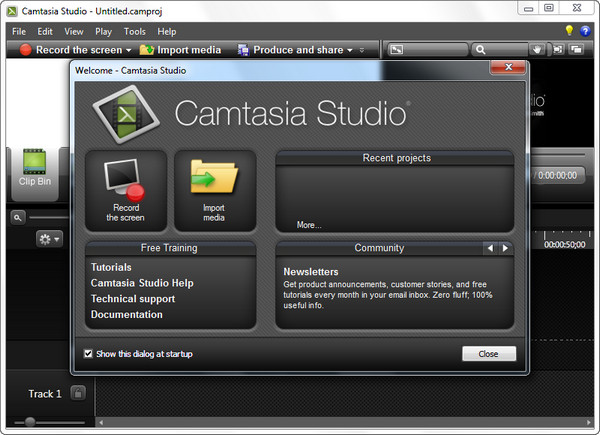Click the Record the screen tile in Welcome dialog
This screenshot has width=600, height=435.
pos(126,190)
